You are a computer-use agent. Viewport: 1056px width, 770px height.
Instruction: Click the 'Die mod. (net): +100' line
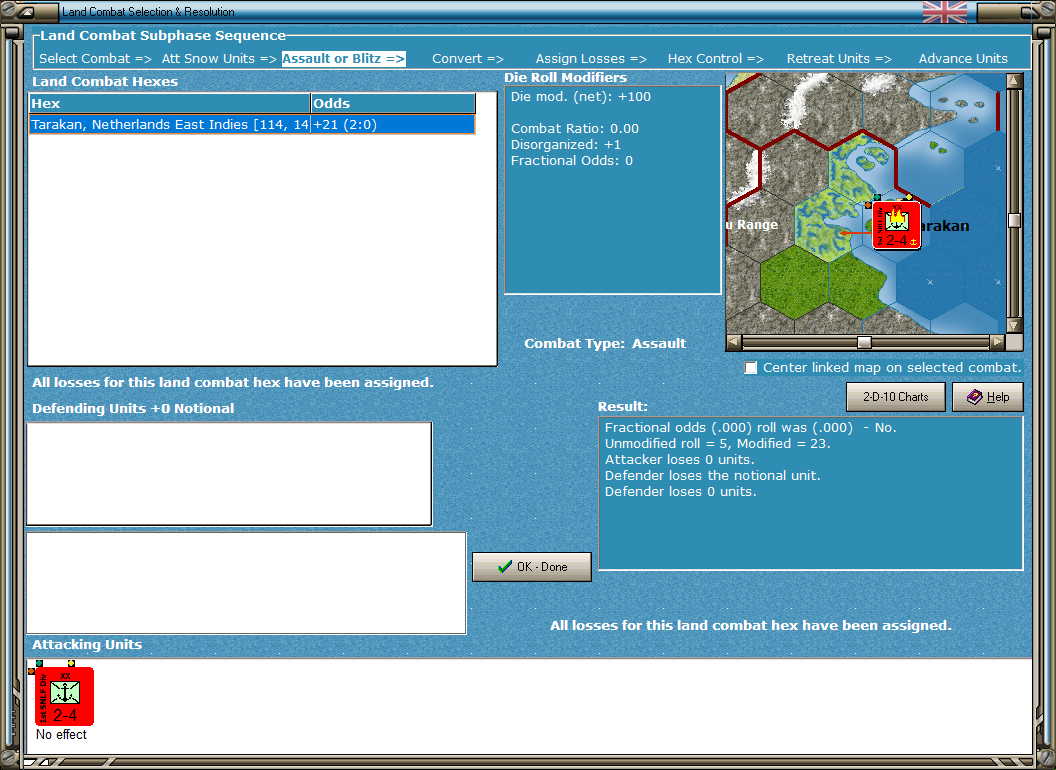tap(581, 96)
